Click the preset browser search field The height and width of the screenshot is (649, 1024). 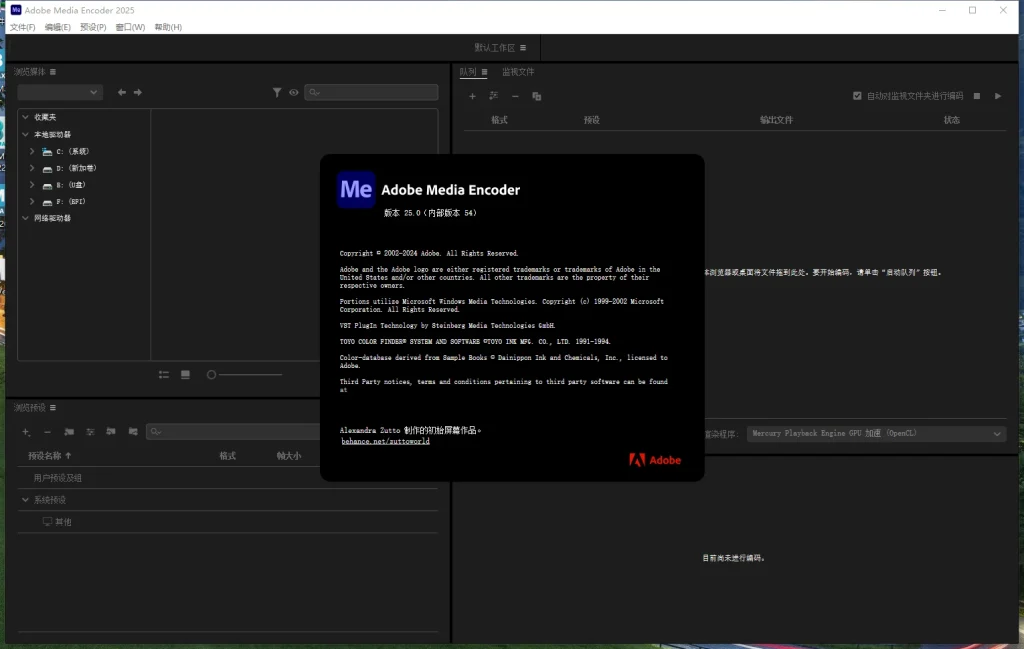pyautogui.click(x=233, y=432)
